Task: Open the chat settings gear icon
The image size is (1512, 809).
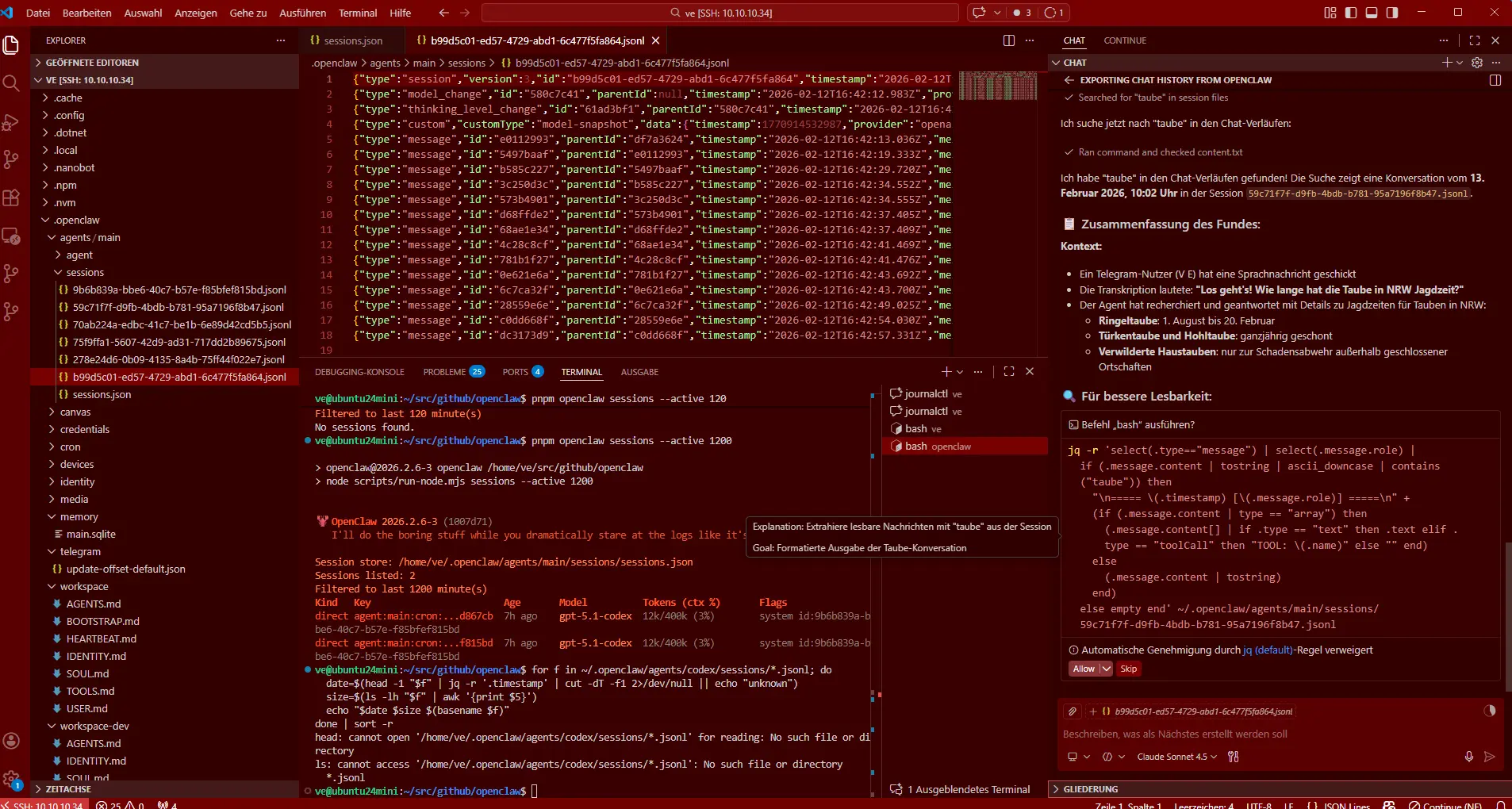Action: click(x=1476, y=63)
